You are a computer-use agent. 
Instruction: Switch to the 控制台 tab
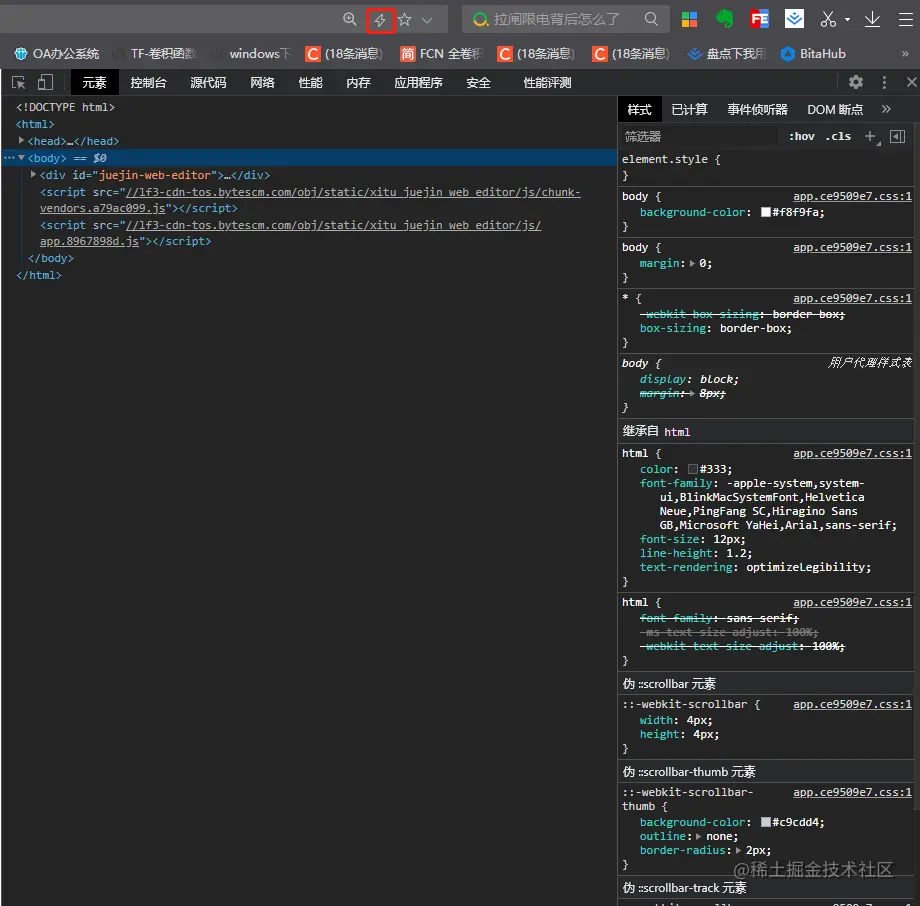(148, 83)
